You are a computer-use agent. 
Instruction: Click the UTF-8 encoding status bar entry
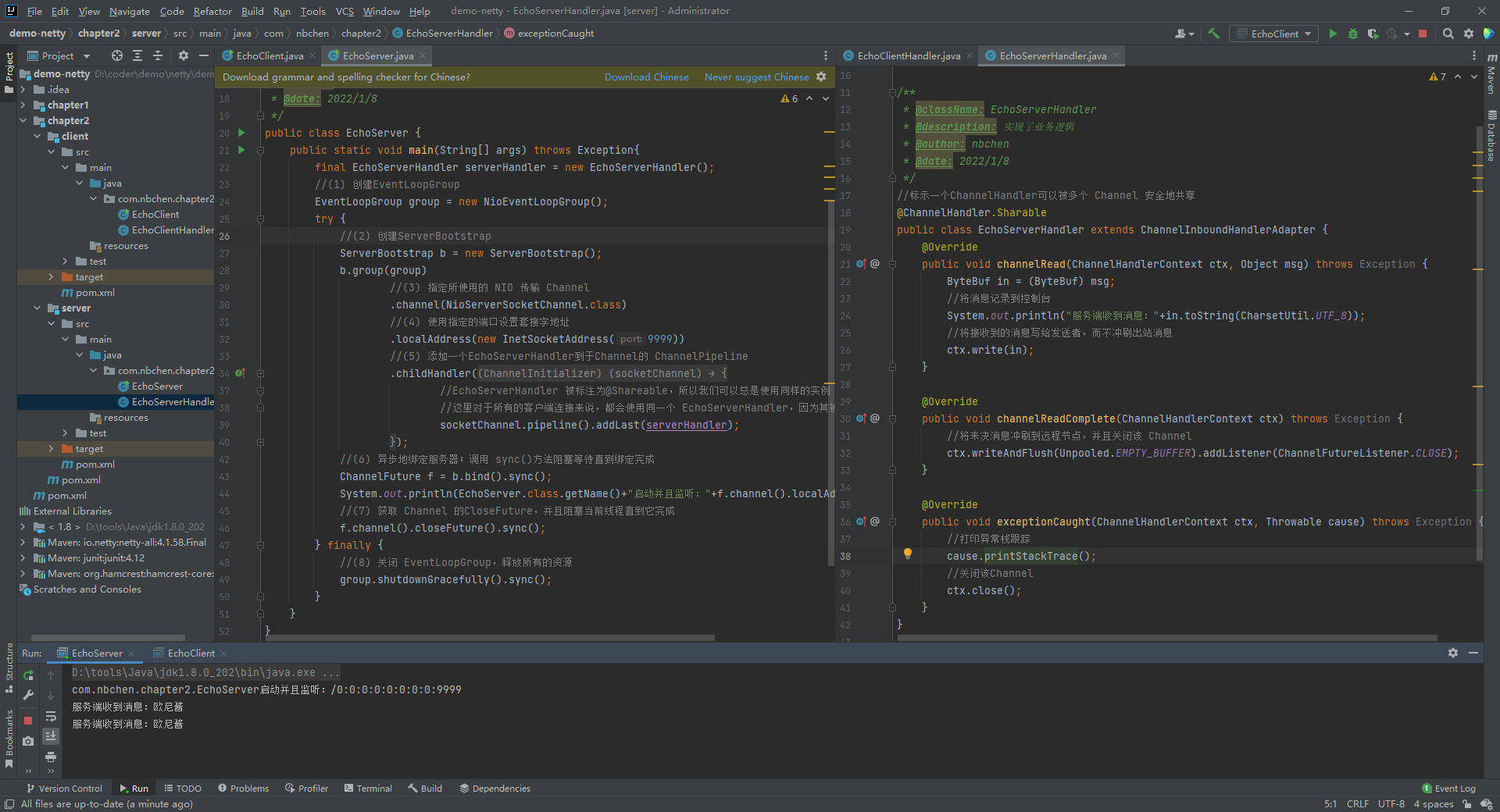pos(1391,804)
